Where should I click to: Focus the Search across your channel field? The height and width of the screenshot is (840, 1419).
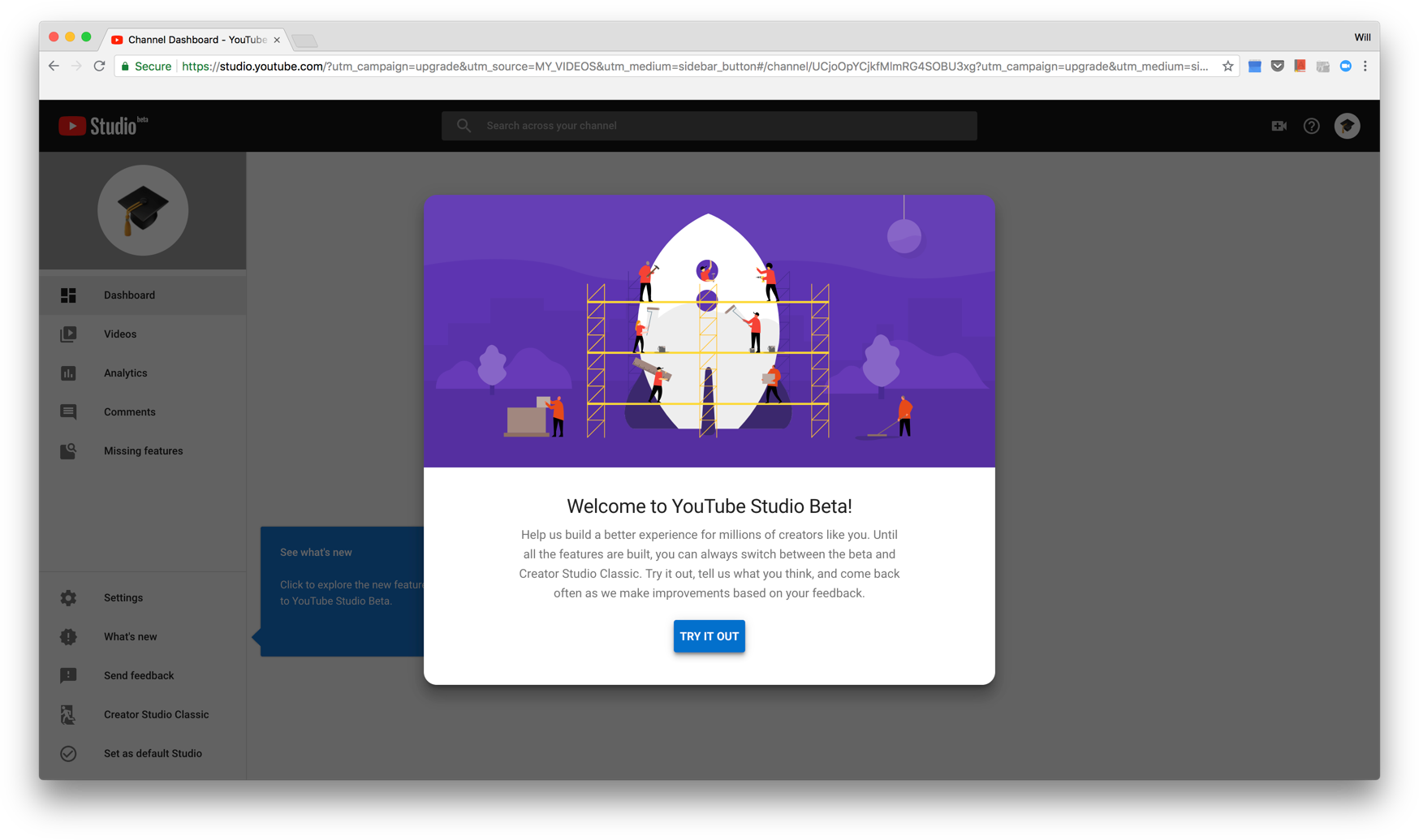point(709,126)
